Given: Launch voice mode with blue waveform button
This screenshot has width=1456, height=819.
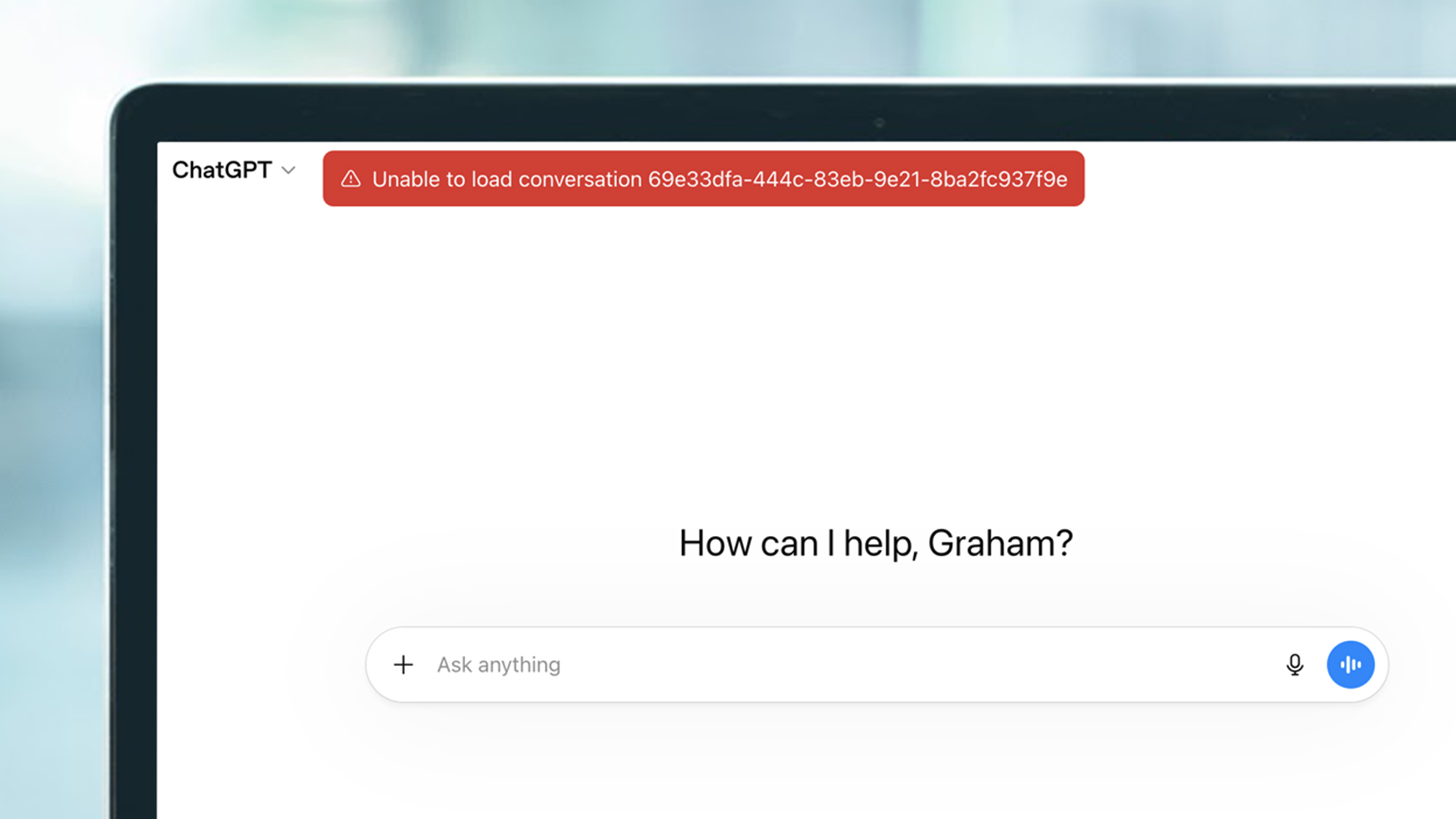Looking at the screenshot, I should click(1350, 665).
